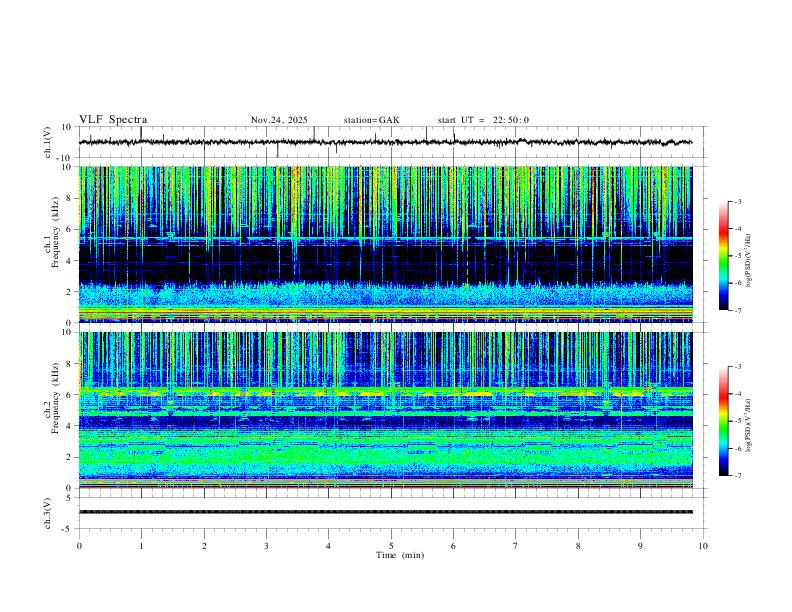This screenshot has width=792, height=612.
Task: Click the '1' tick on the time axis
Action: click(141, 546)
